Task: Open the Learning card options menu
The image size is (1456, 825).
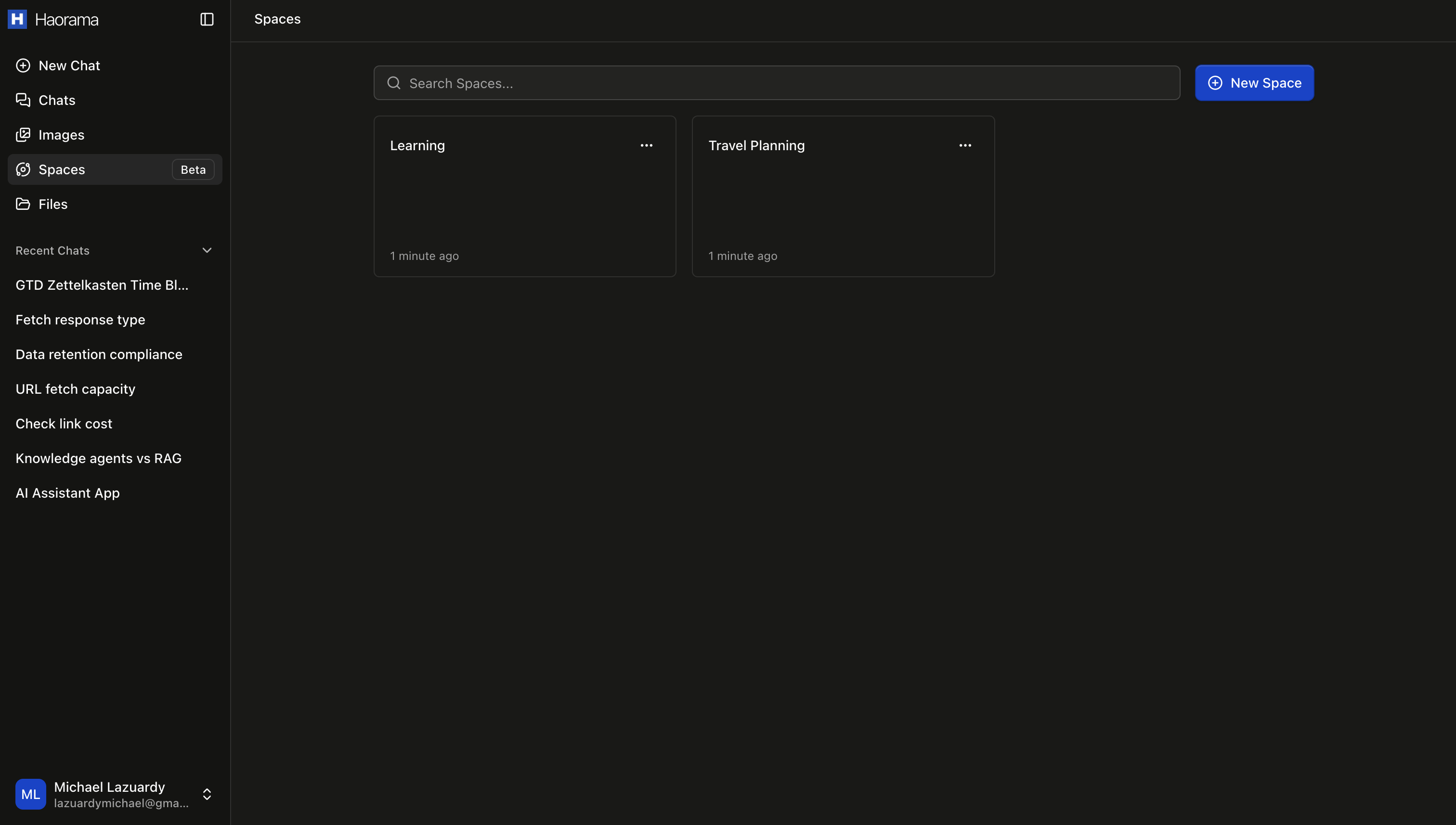Action: click(647, 145)
